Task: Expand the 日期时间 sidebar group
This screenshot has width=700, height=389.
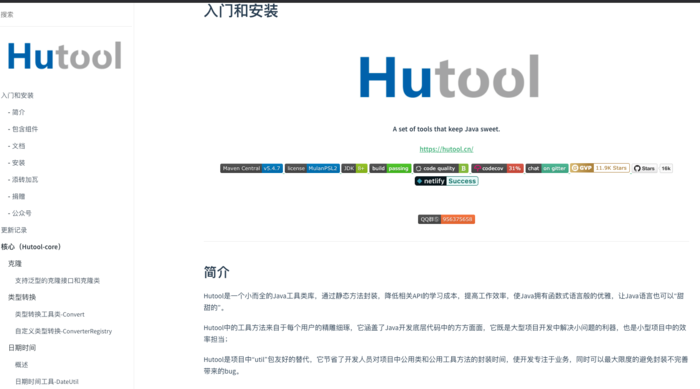Action: coord(22,348)
